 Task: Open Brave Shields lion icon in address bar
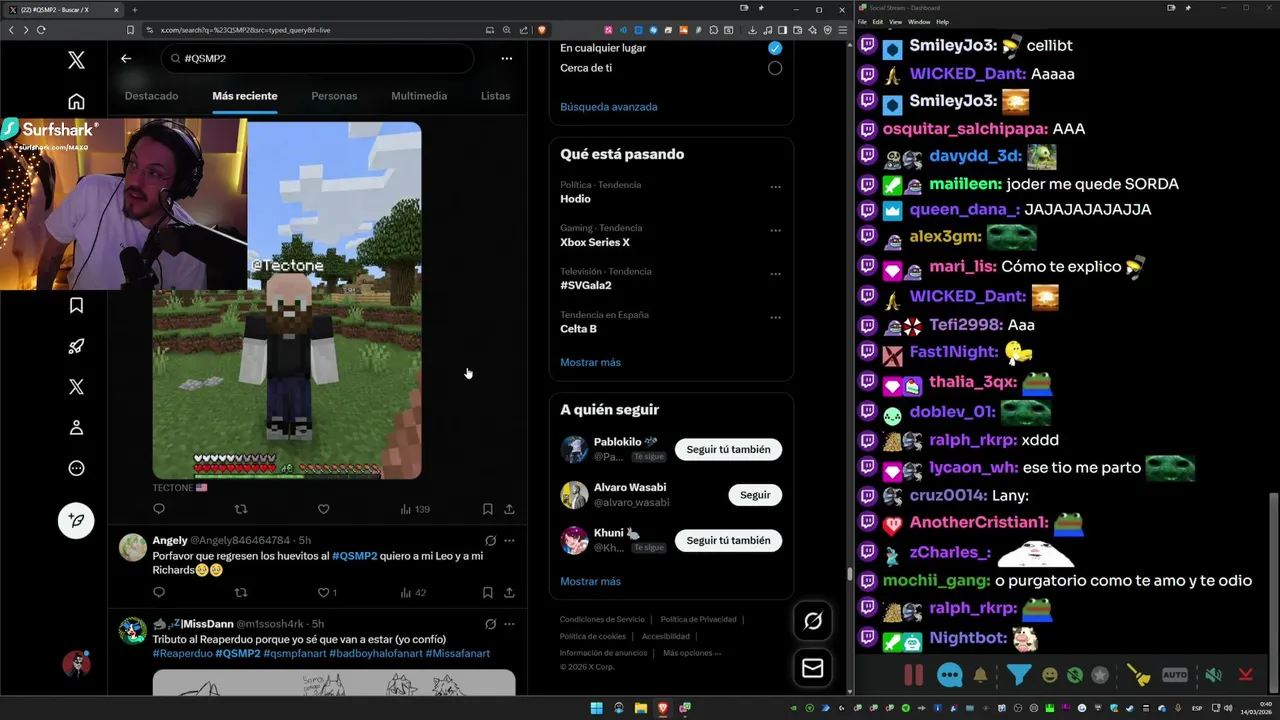tap(541, 30)
